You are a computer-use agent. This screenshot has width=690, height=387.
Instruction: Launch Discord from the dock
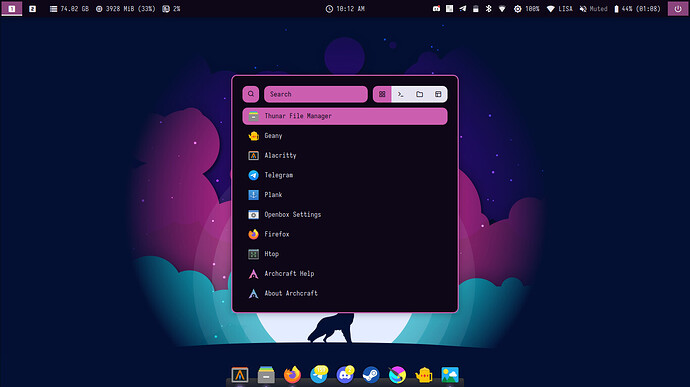[x=345, y=375]
